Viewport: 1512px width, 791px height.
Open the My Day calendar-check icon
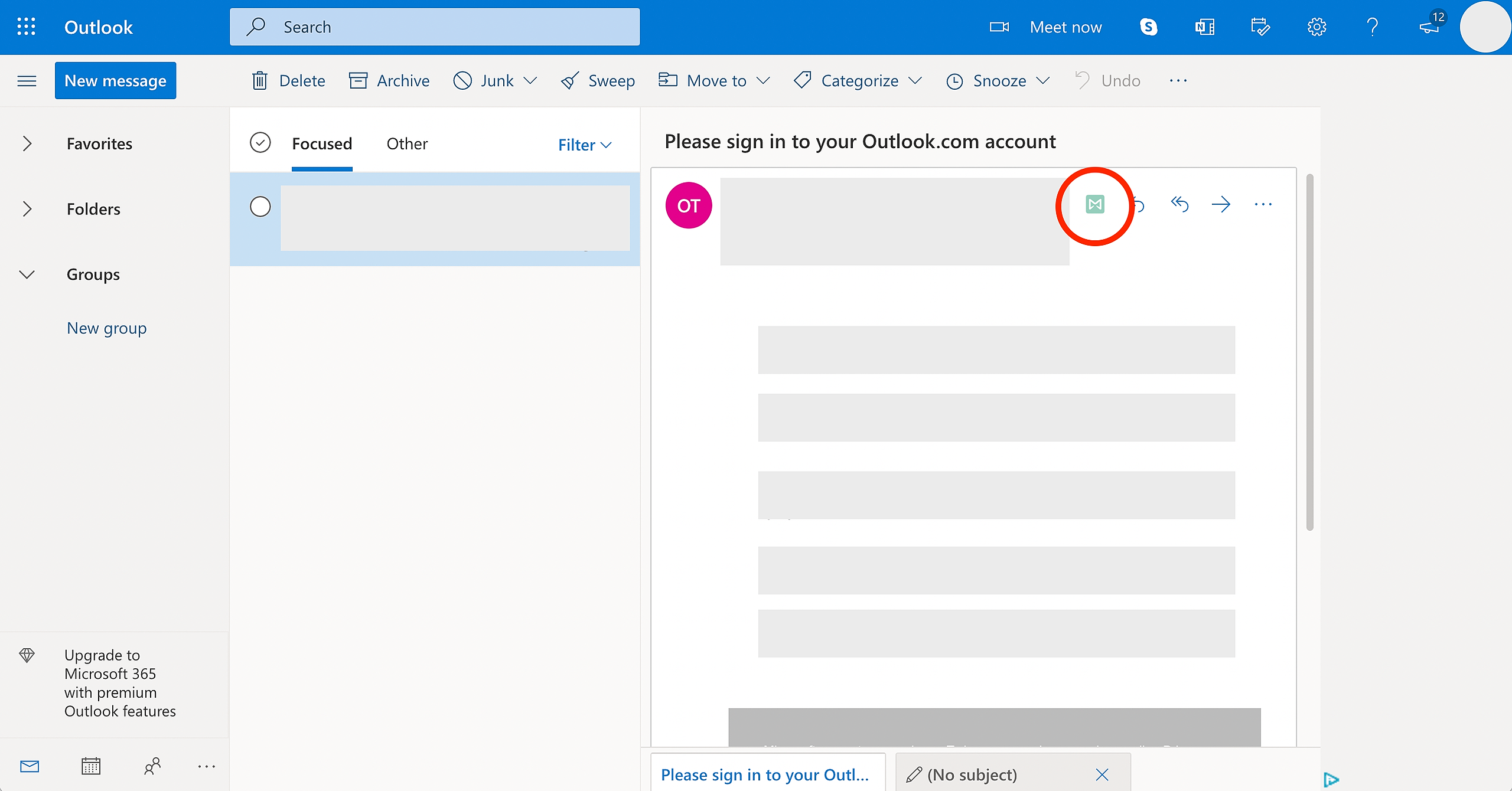1260,27
